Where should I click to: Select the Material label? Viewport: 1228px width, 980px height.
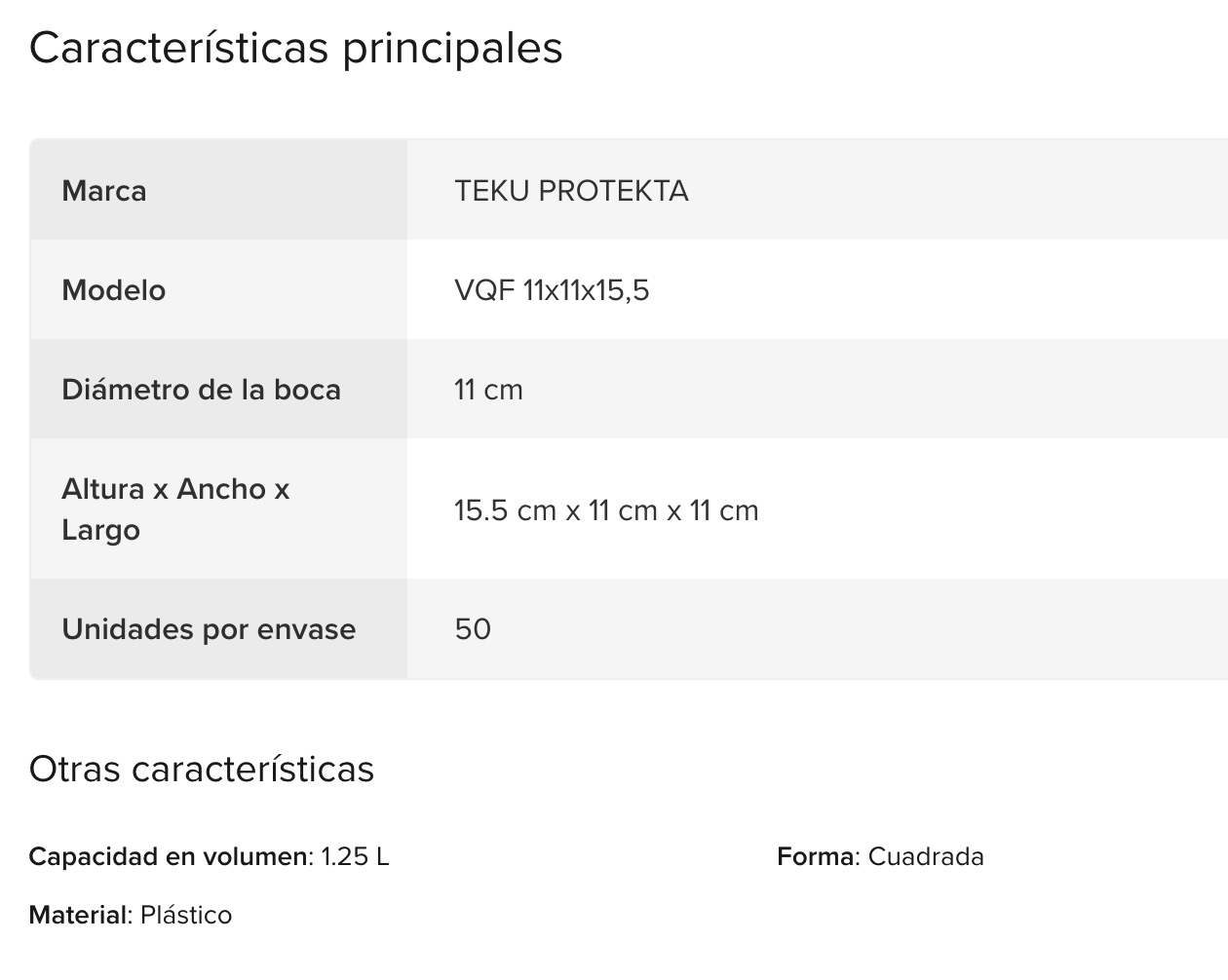click(x=78, y=916)
